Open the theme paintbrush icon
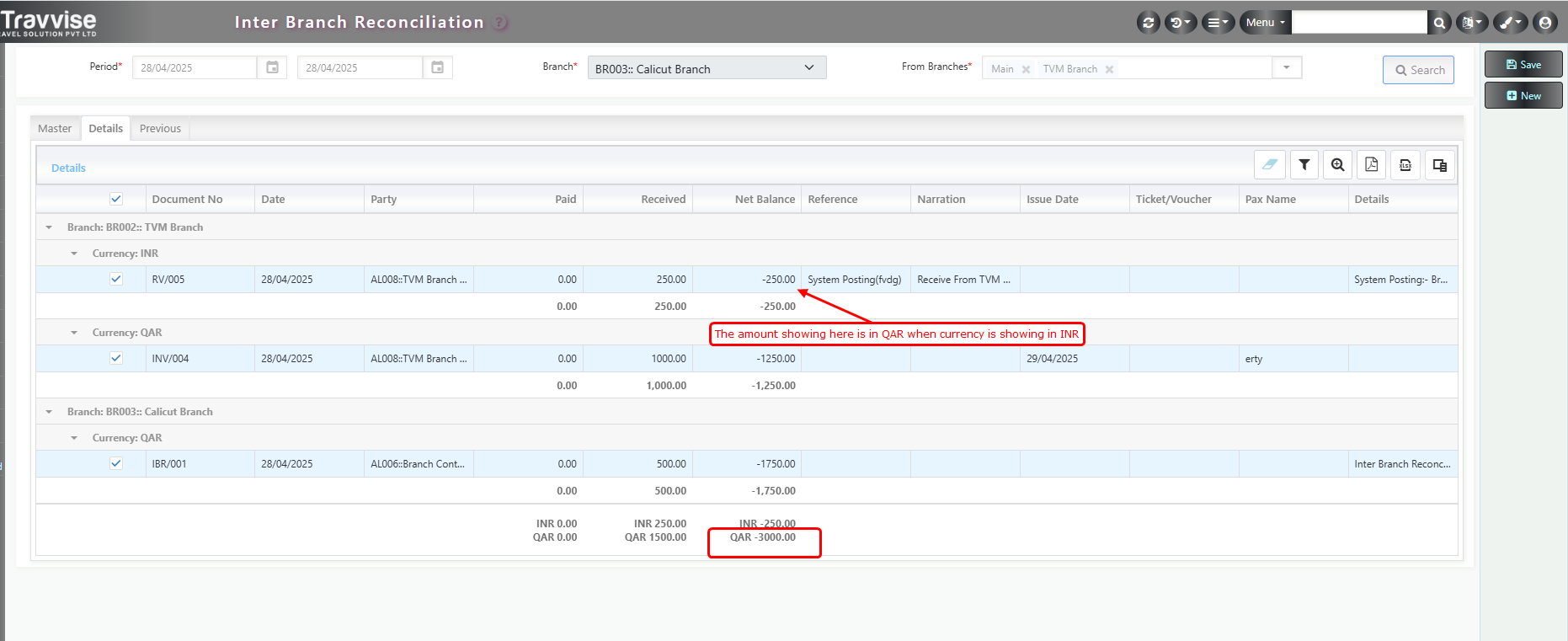The width and height of the screenshot is (1568, 641). (x=1510, y=23)
